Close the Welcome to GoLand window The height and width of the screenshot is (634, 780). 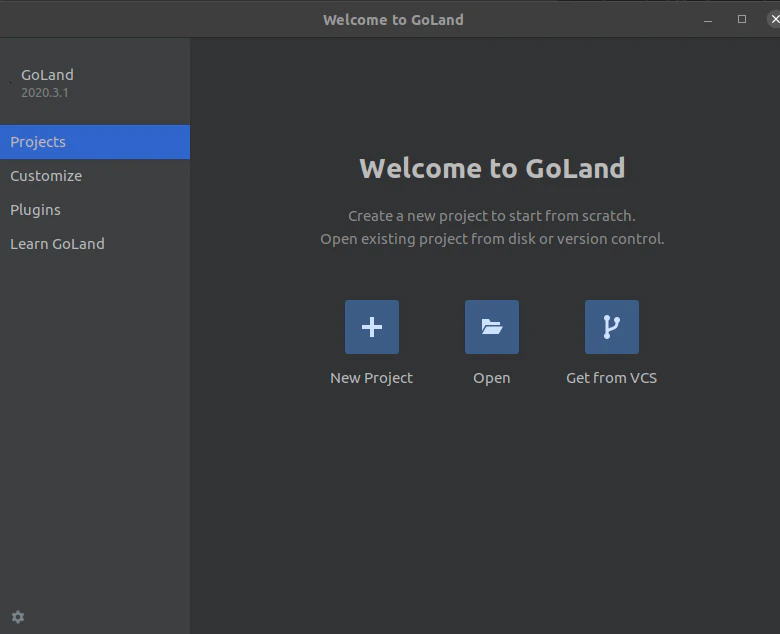click(774, 19)
